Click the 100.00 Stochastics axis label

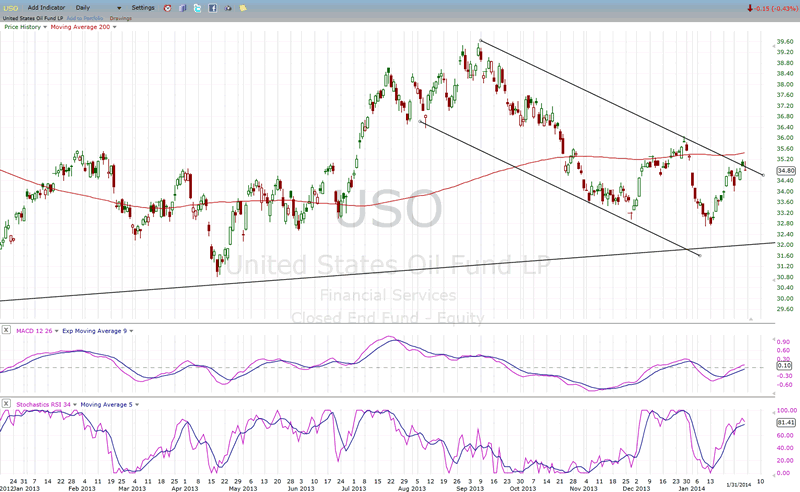786,410
